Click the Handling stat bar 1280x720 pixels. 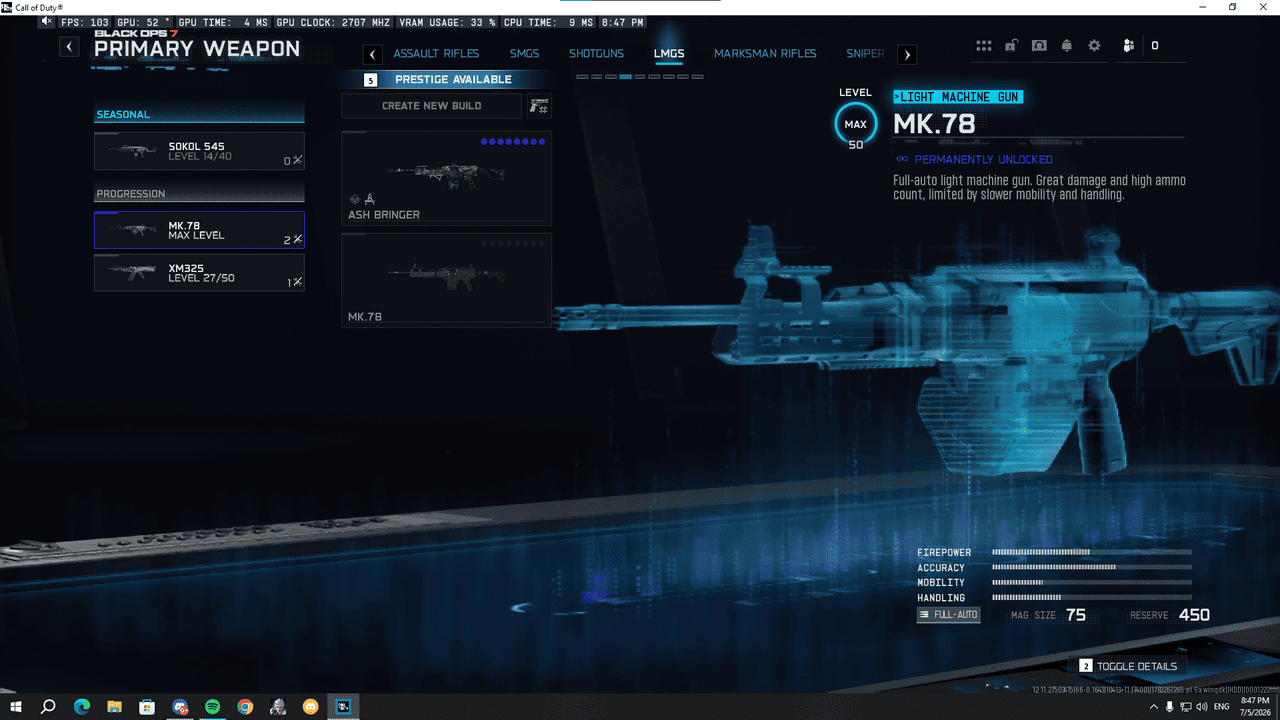[1091, 597]
